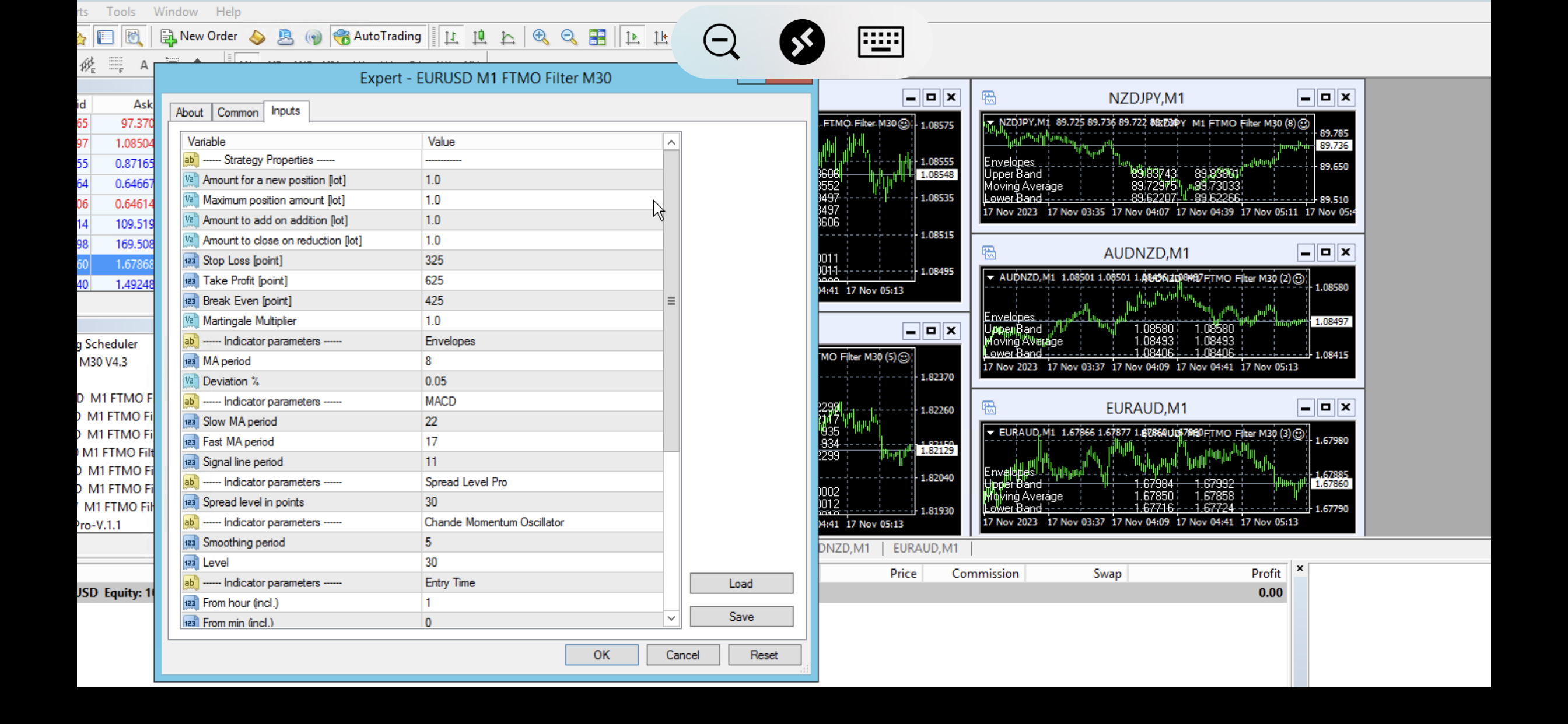The image size is (1568, 724).
Task: Cancel the Expert dialog
Action: (x=682, y=655)
